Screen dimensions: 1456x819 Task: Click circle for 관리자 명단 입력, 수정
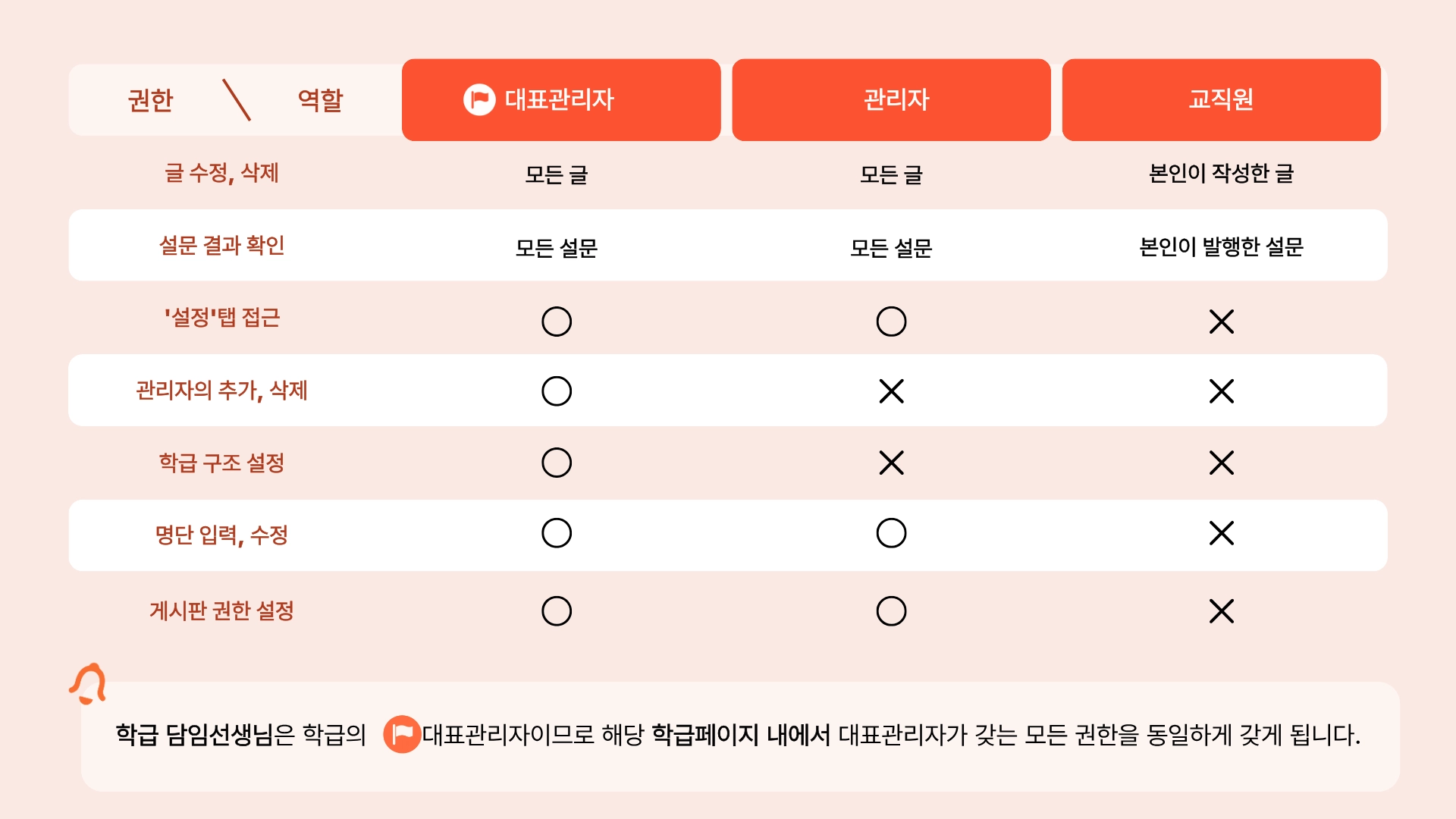(891, 533)
